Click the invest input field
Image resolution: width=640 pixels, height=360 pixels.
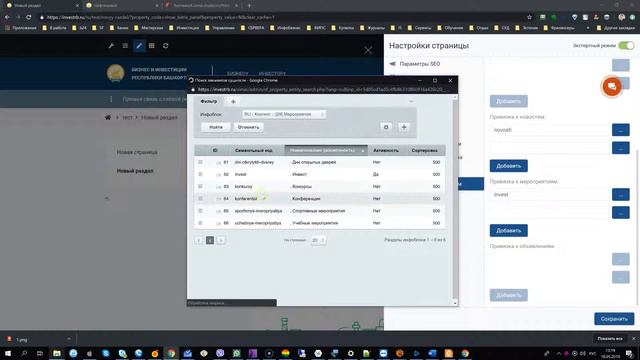point(549,195)
